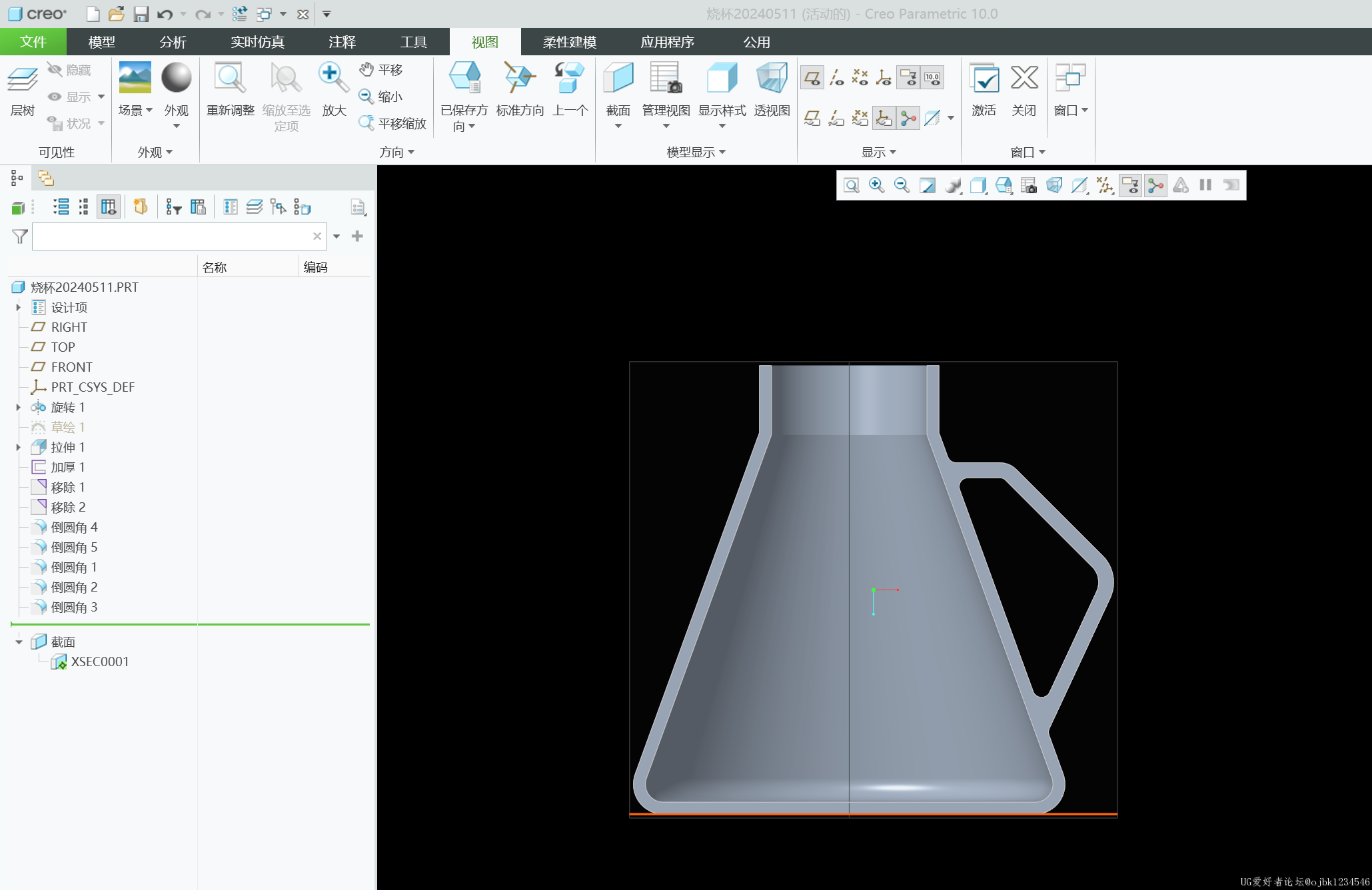Expand the 设计项 tree node
1372x890 pixels.
click(19, 307)
